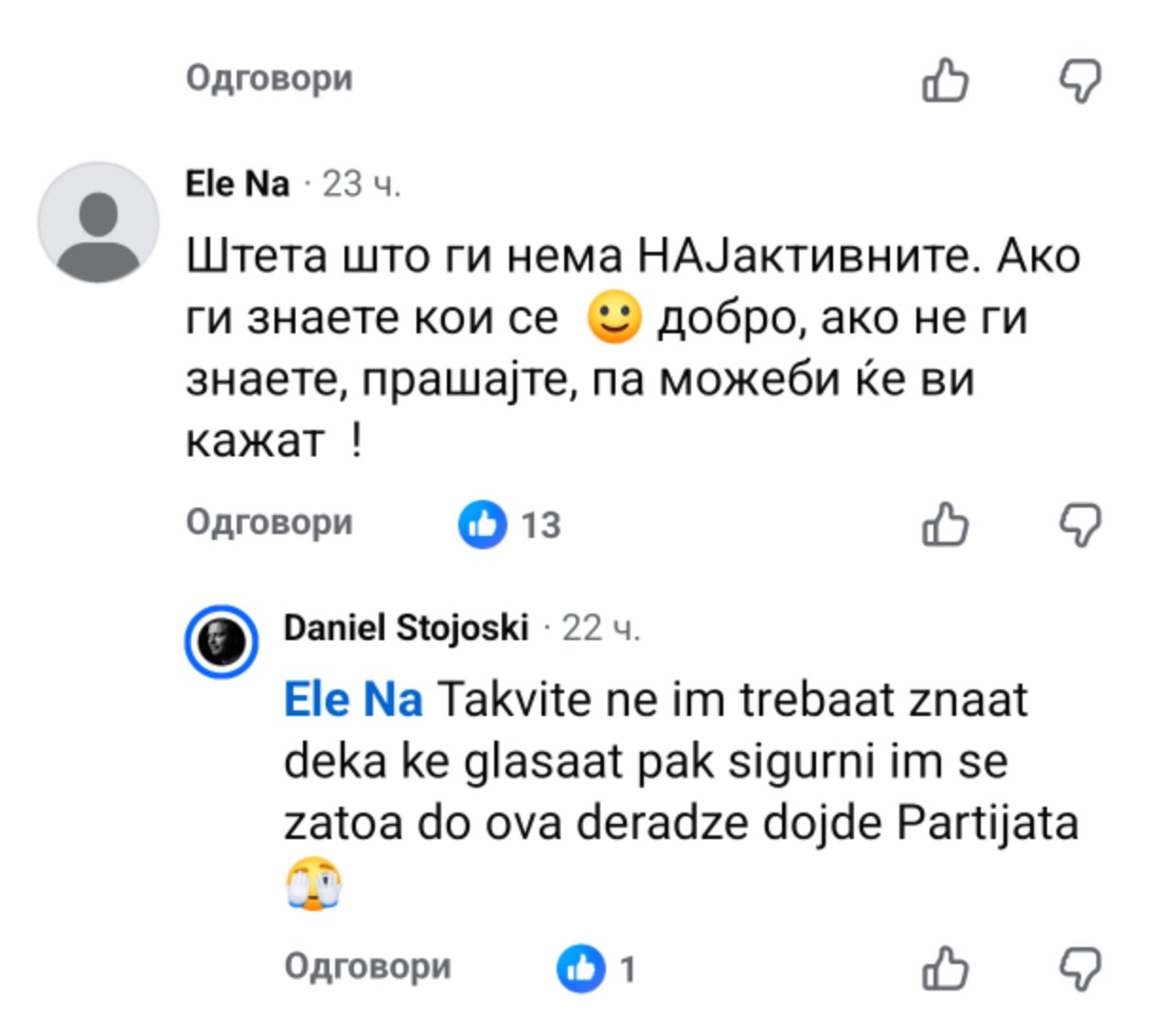Dislike Ele Na's comment with thumbs-down
The width and height of the screenshot is (1155, 1036).
[1079, 524]
